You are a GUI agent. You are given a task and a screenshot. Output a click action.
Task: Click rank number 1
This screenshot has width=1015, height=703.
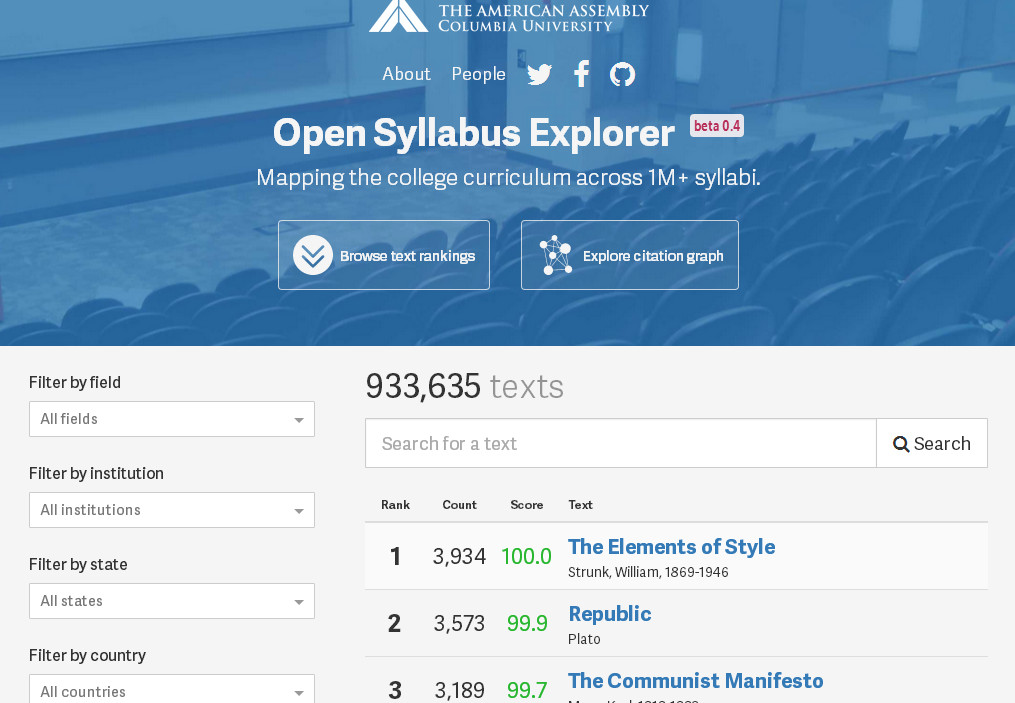[395, 557]
